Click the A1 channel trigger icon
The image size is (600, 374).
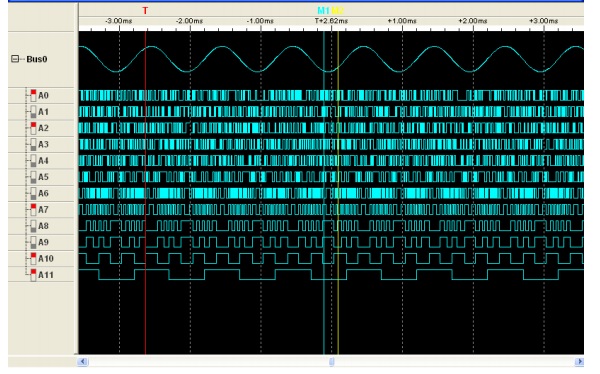pos(33,112)
